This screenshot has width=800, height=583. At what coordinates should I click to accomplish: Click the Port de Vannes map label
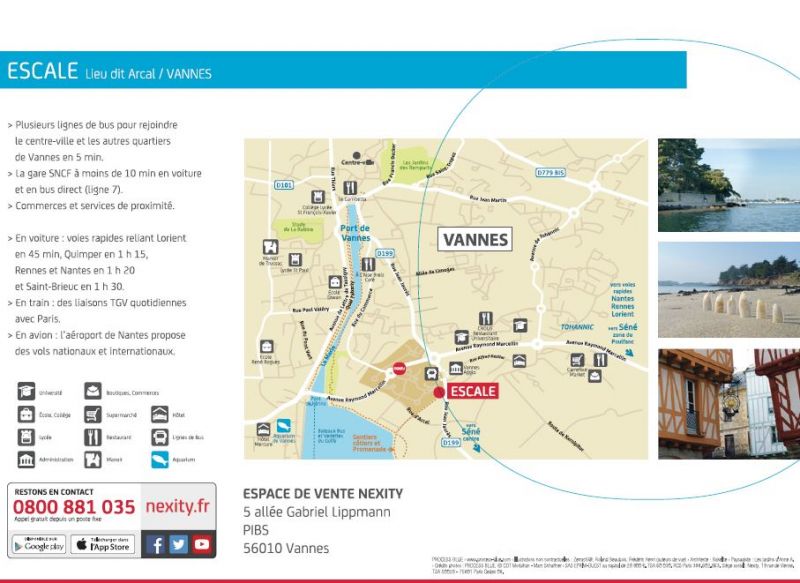click(x=355, y=233)
